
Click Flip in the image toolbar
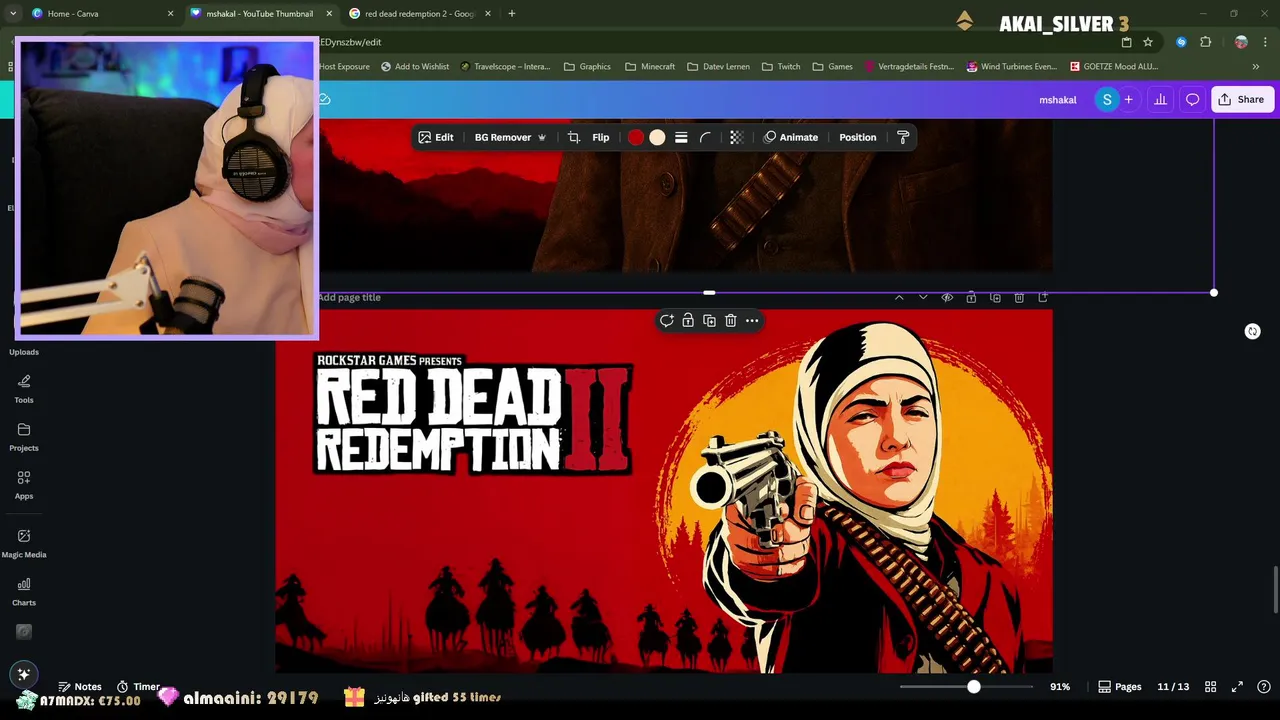[601, 137]
